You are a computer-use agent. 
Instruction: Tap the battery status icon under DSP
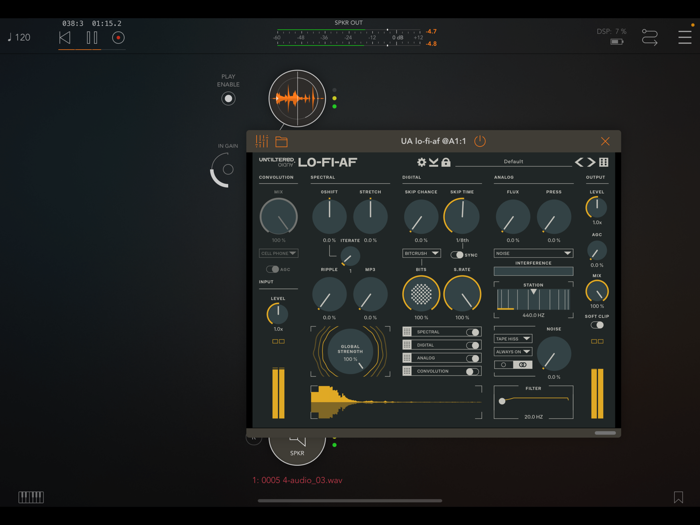point(617,42)
